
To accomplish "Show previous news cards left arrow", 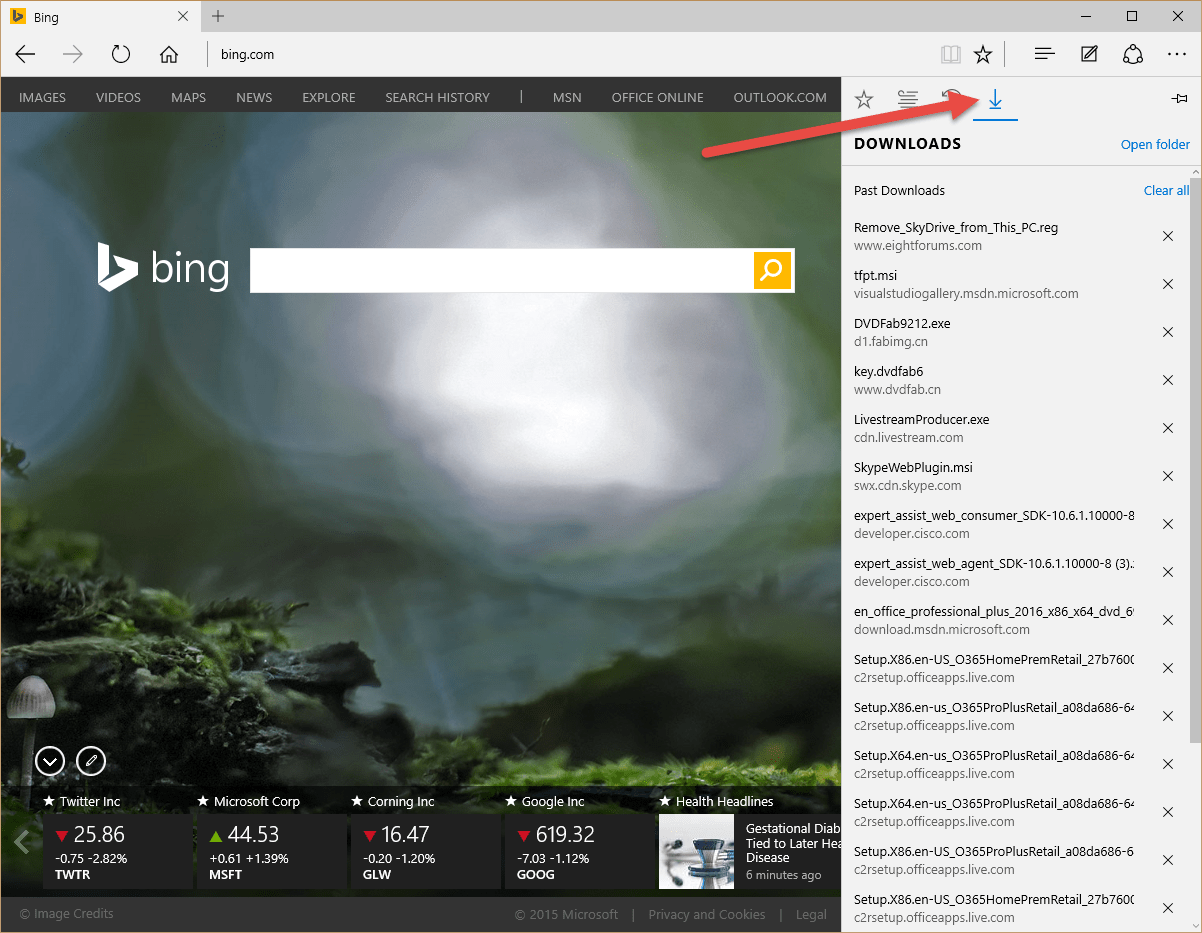I will click(21, 842).
